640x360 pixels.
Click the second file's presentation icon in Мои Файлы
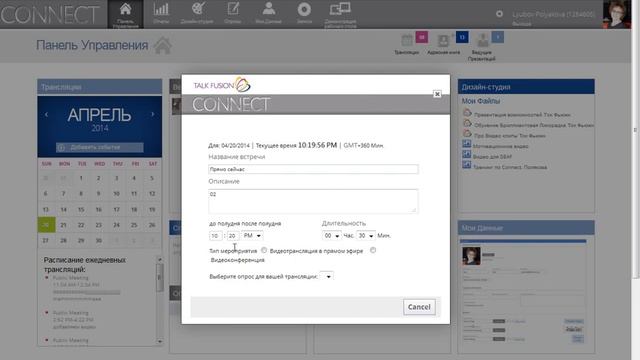(467, 123)
